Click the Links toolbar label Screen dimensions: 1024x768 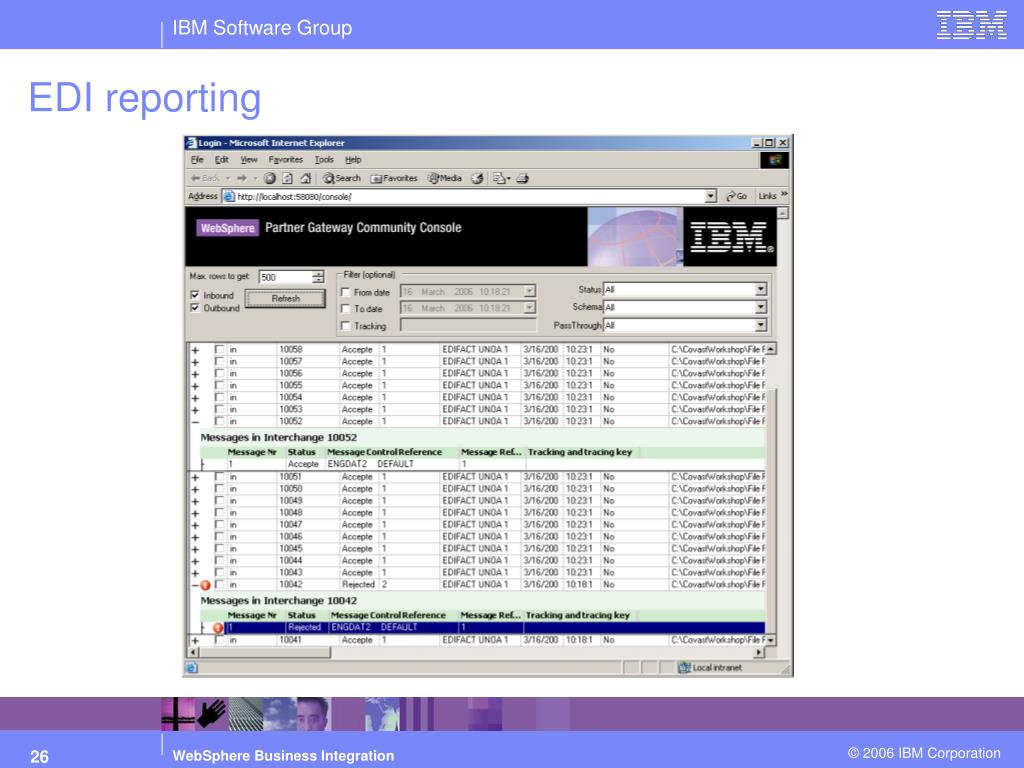pyautogui.click(x=767, y=196)
